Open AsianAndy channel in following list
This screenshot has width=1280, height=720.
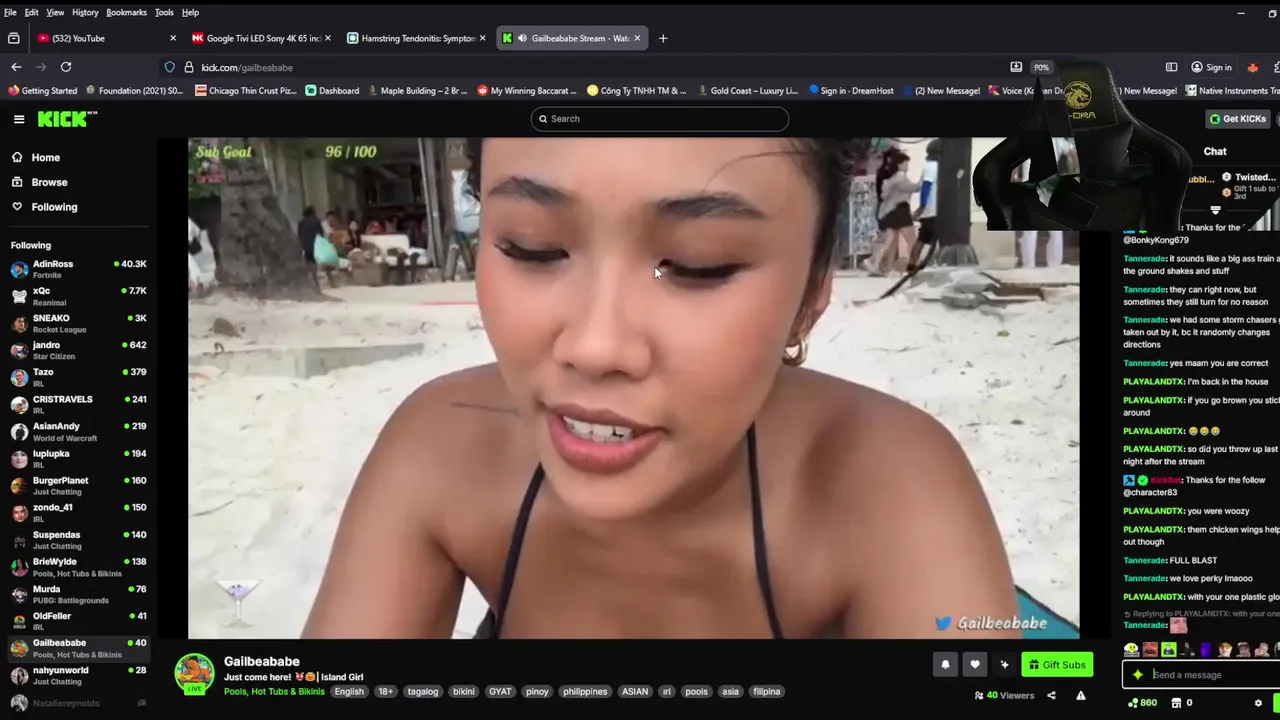point(78,431)
